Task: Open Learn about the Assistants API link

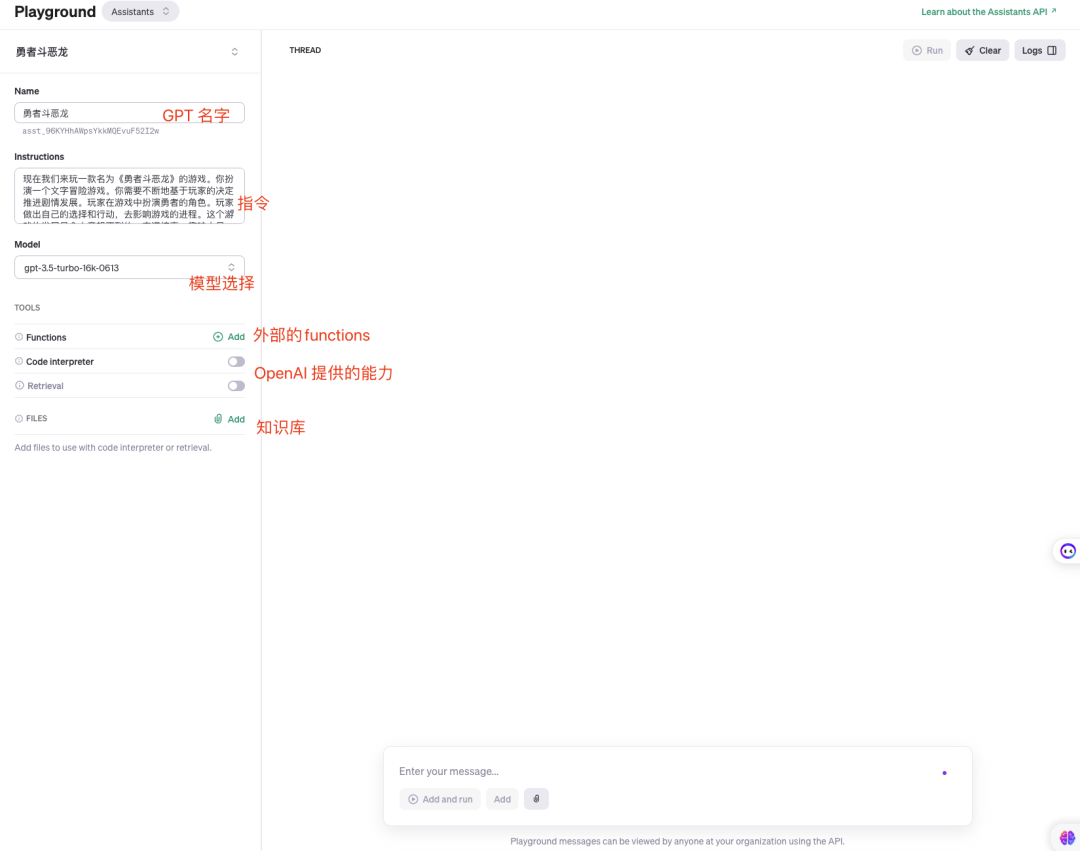Action: (988, 12)
